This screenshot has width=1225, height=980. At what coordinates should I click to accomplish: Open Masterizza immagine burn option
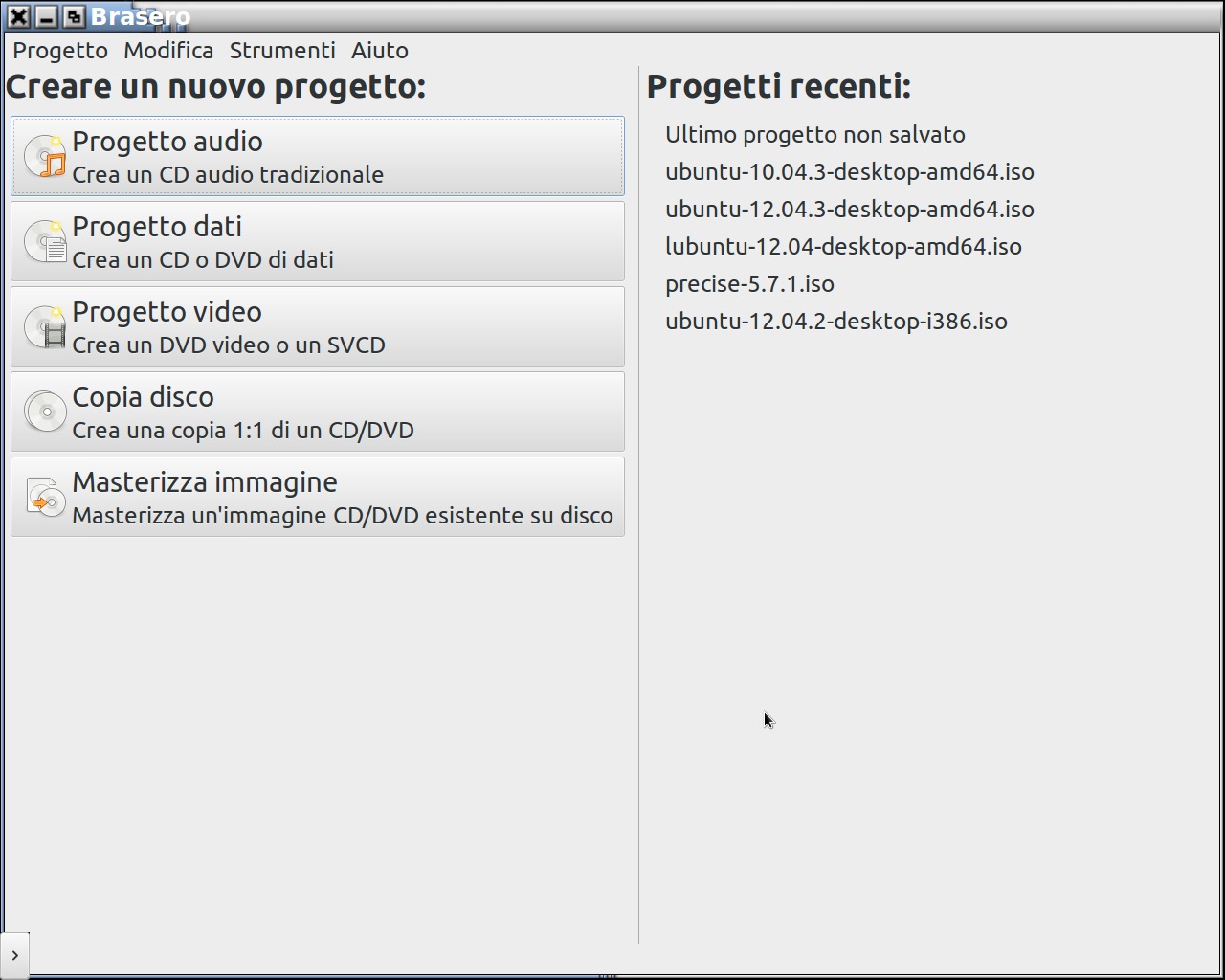pos(318,497)
